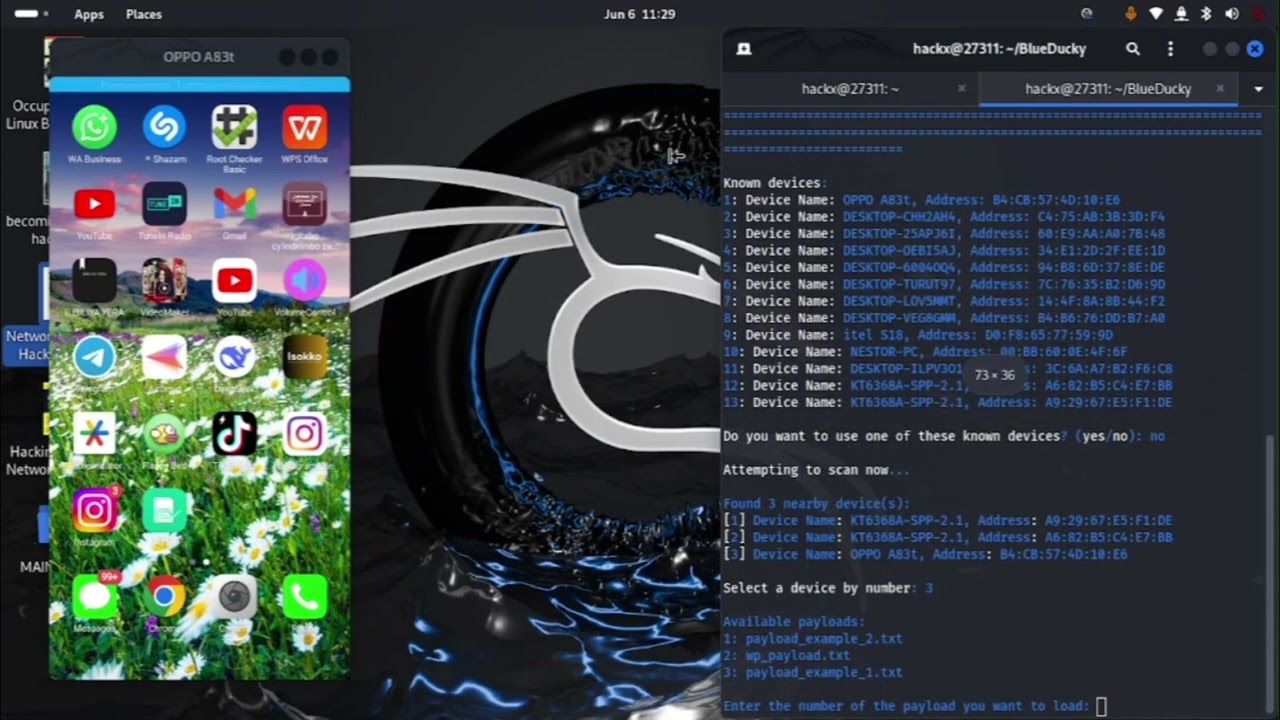
Task: Close the hackx@27311: ~ tab
Action: point(962,88)
